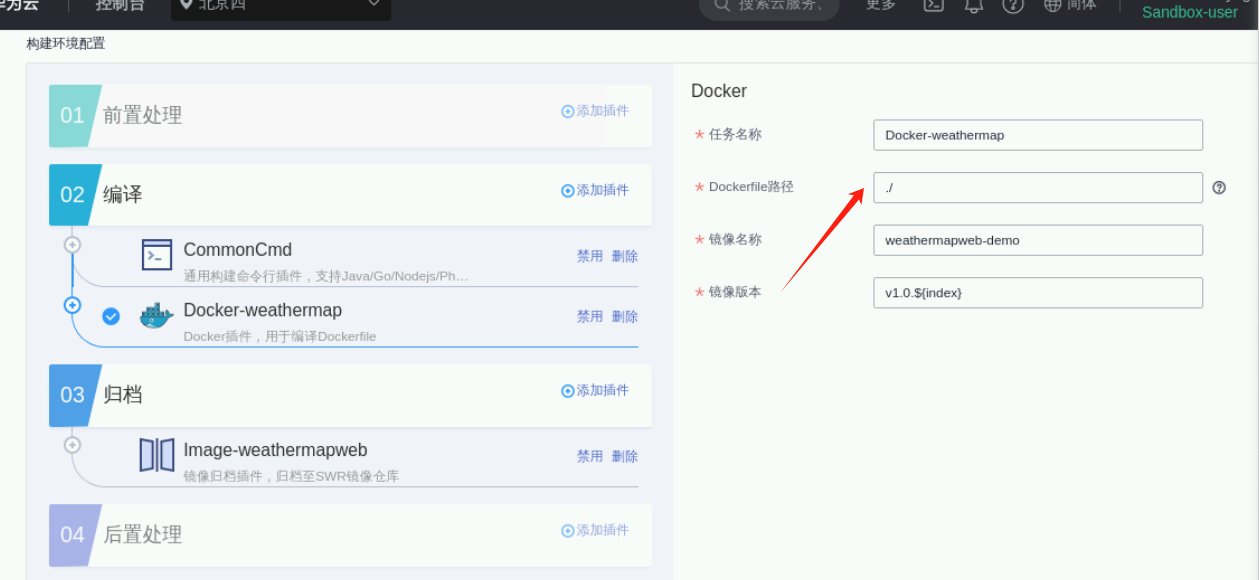Select the 02 编译 stage header
1259x580 pixels.
click(x=350, y=195)
